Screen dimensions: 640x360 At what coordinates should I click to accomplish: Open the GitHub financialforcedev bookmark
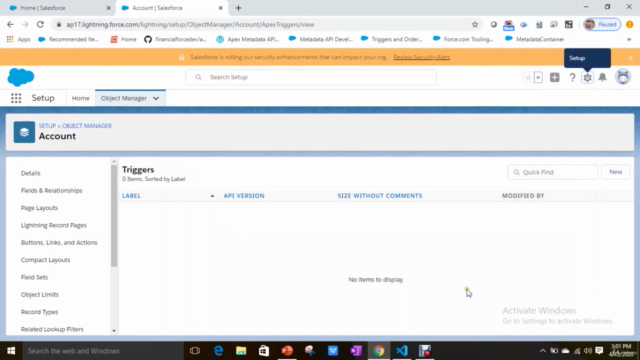coord(176,39)
